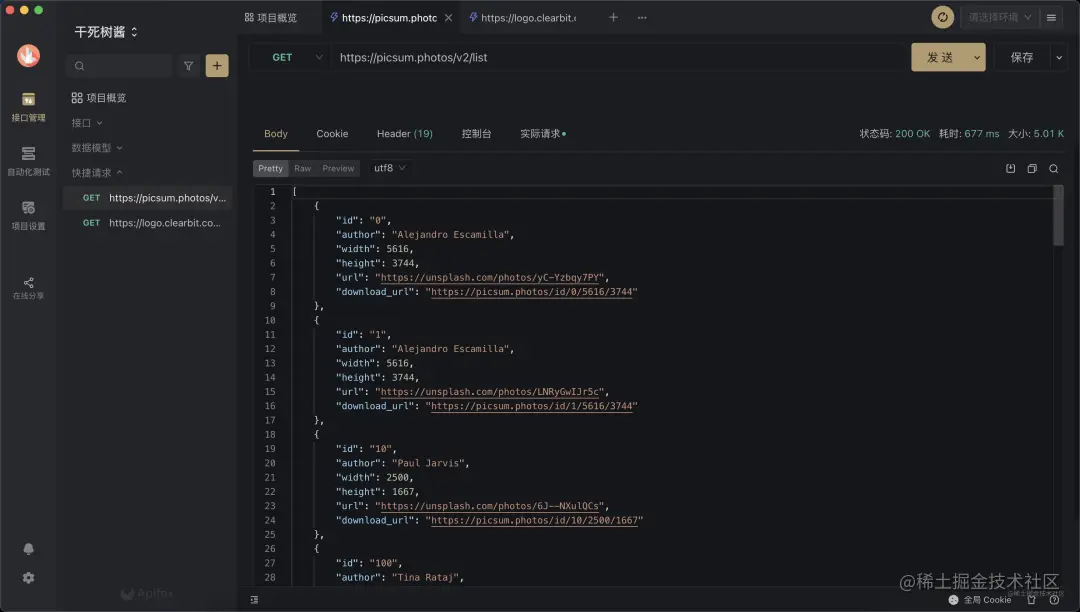1080x612 pixels.
Task: Click the filter funnel icon
Action: (x=188, y=66)
